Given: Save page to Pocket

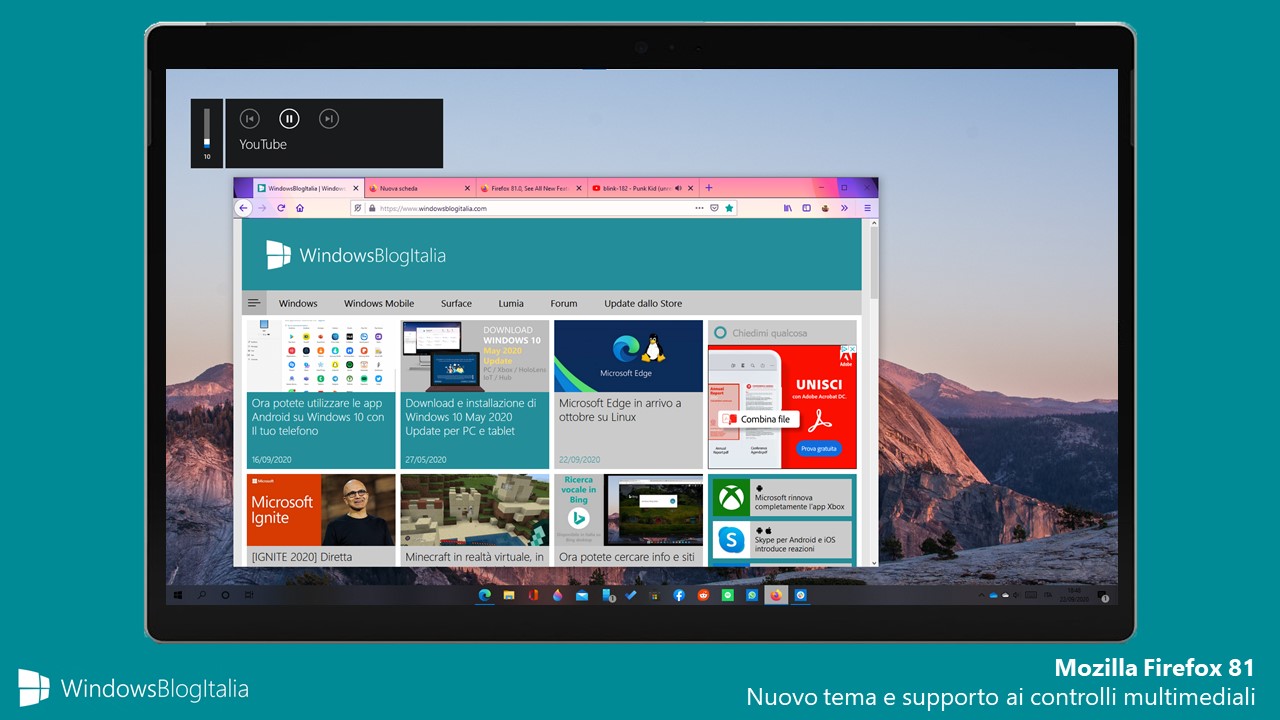Looking at the screenshot, I should pos(714,208).
